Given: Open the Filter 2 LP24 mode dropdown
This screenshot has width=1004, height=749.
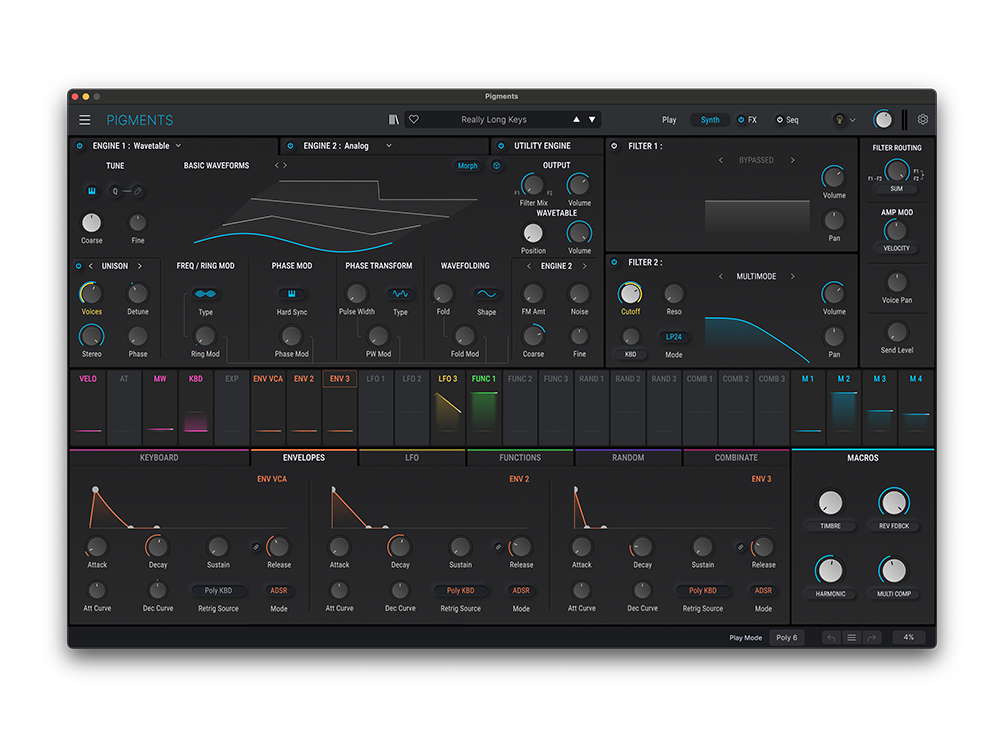Looking at the screenshot, I should point(674,337).
